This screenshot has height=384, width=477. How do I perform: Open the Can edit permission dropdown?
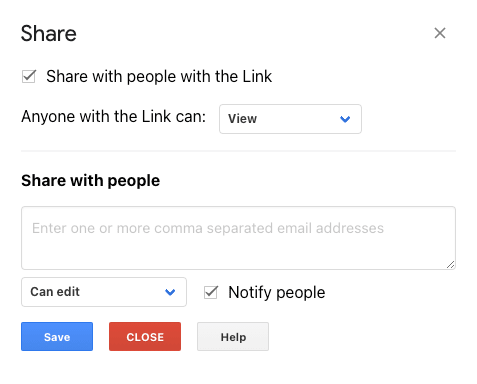click(x=104, y=292)
